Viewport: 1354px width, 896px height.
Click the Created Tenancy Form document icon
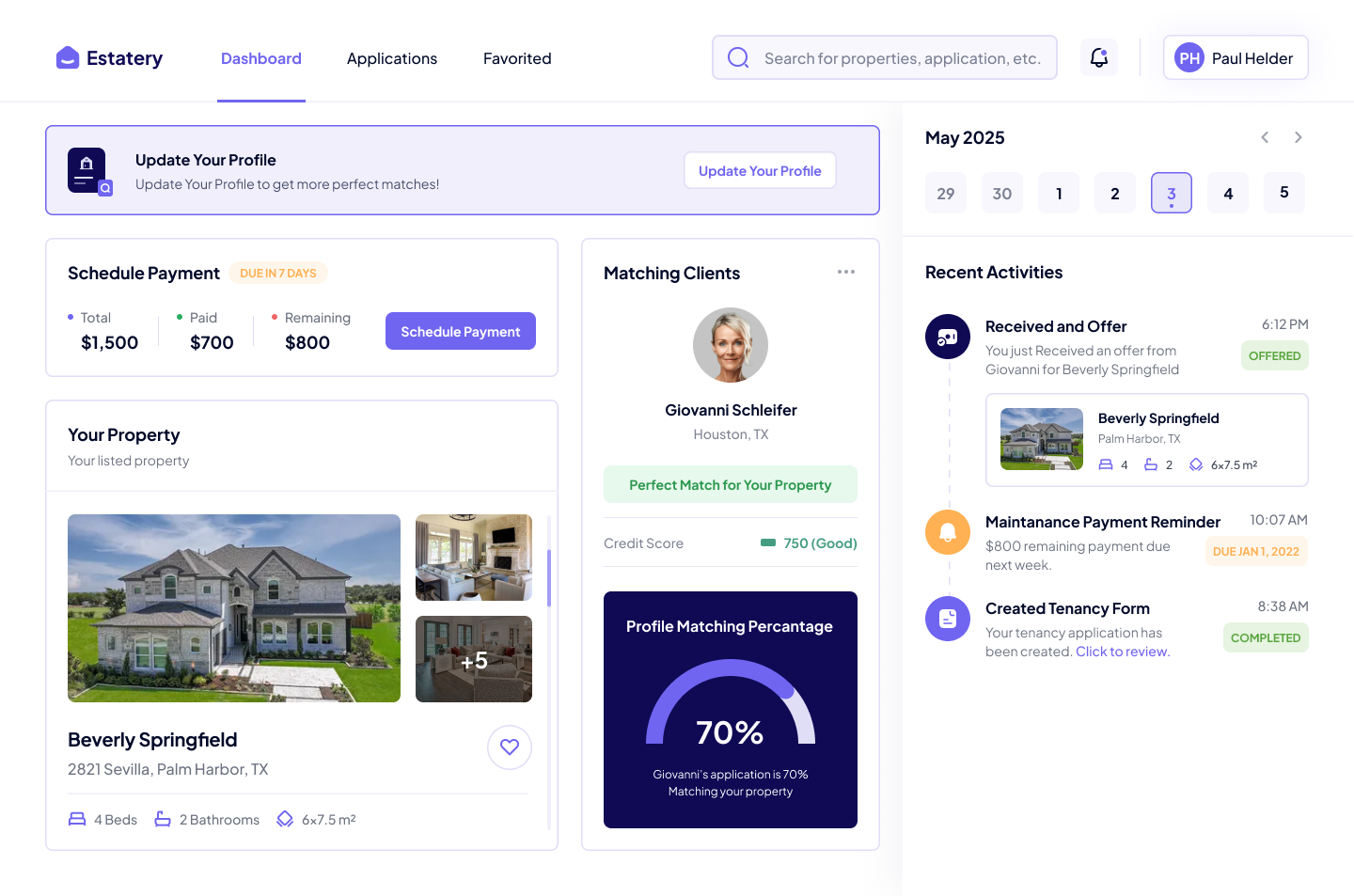click(947, 619)
